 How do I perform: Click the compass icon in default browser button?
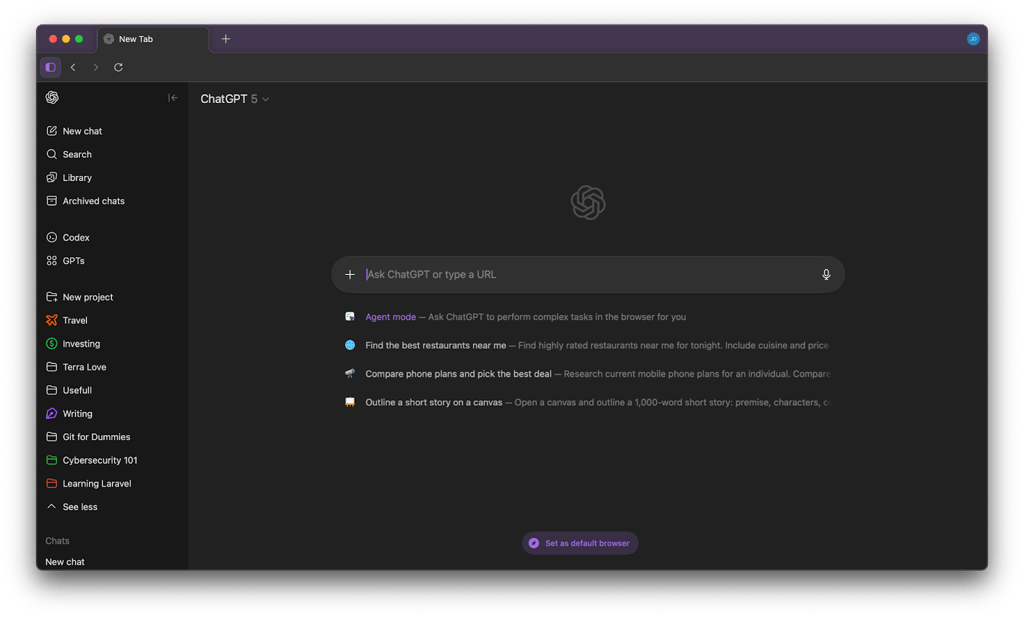pyautogui.click(x=534, y=543)
